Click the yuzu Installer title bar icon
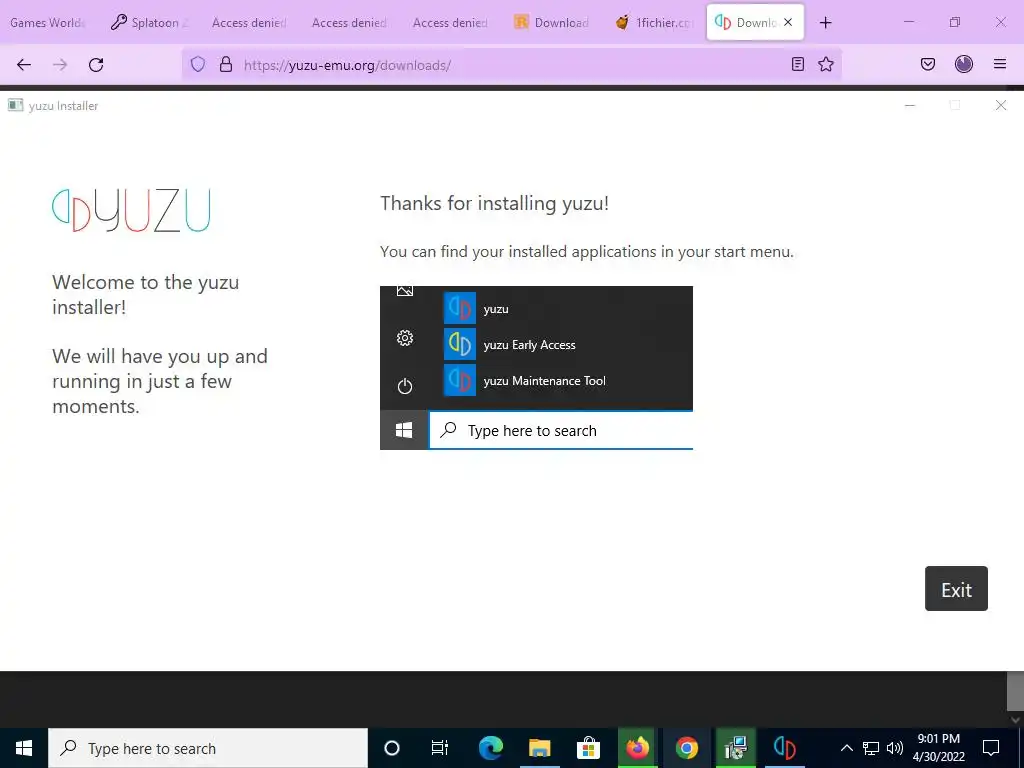Image resolution: width=1024 pixels, height=768 pixels. [x=16, y=105]
